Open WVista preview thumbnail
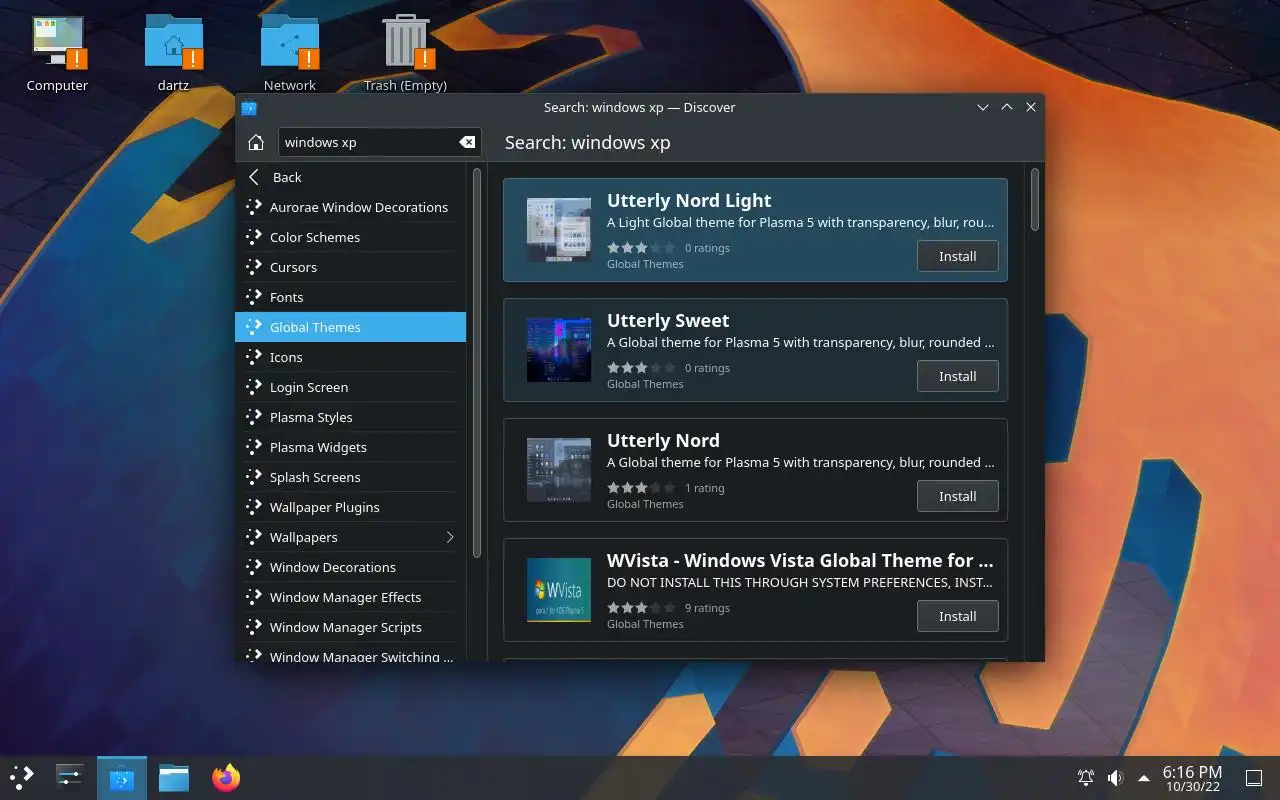Viewport: 1280px width, 800px height. (559, 590)
